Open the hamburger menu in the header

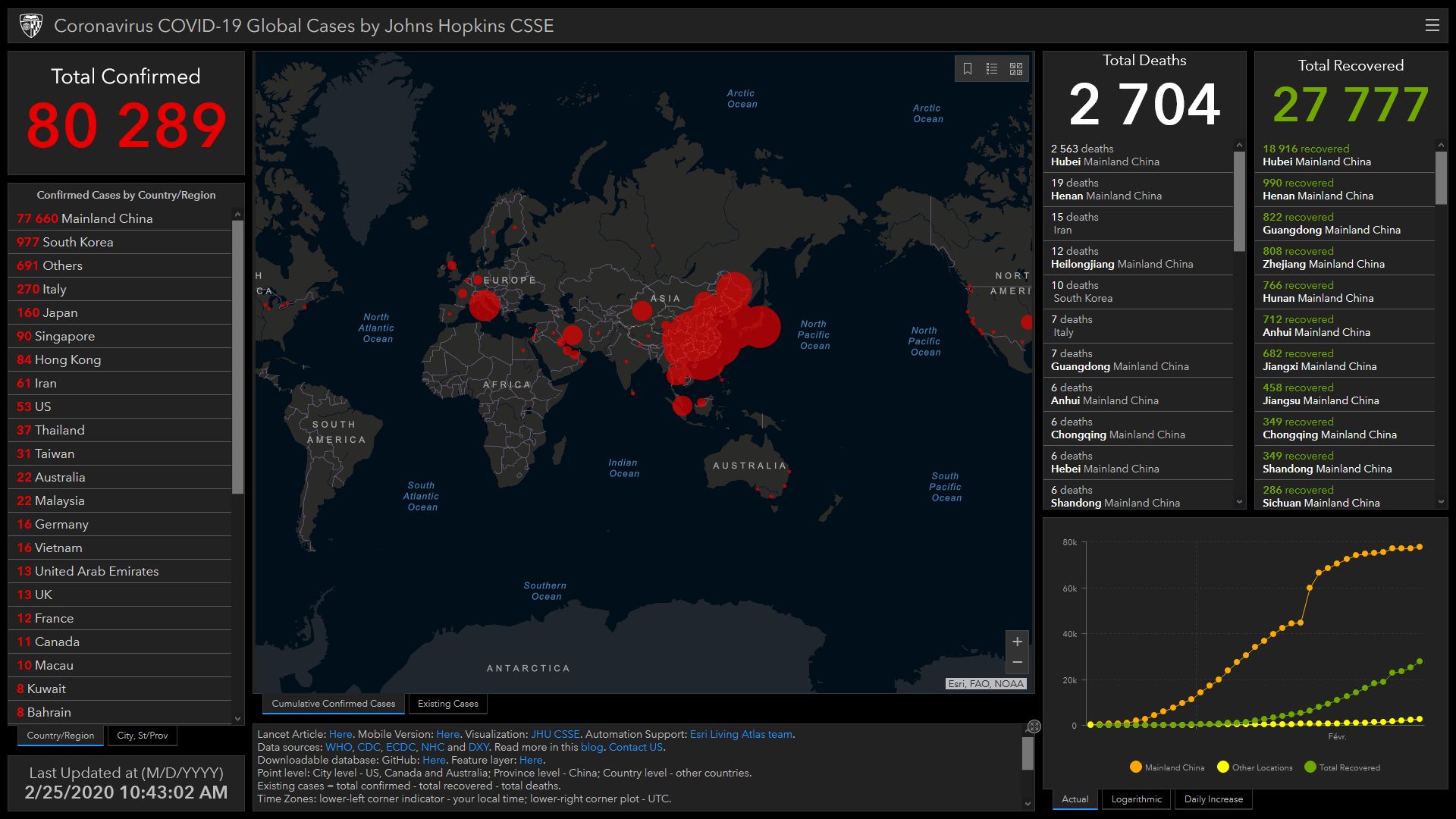pos(1432,25)
